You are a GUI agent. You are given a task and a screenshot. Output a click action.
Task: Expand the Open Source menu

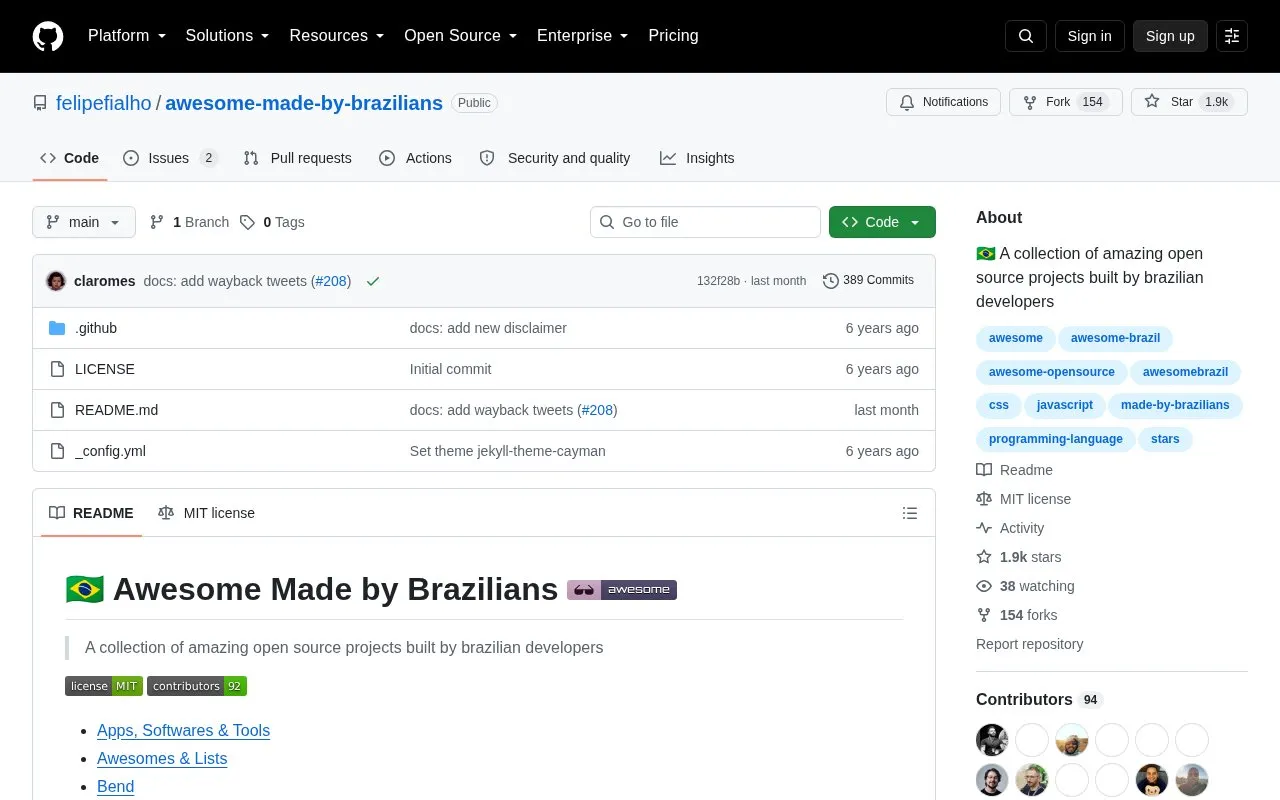point(461,36)
